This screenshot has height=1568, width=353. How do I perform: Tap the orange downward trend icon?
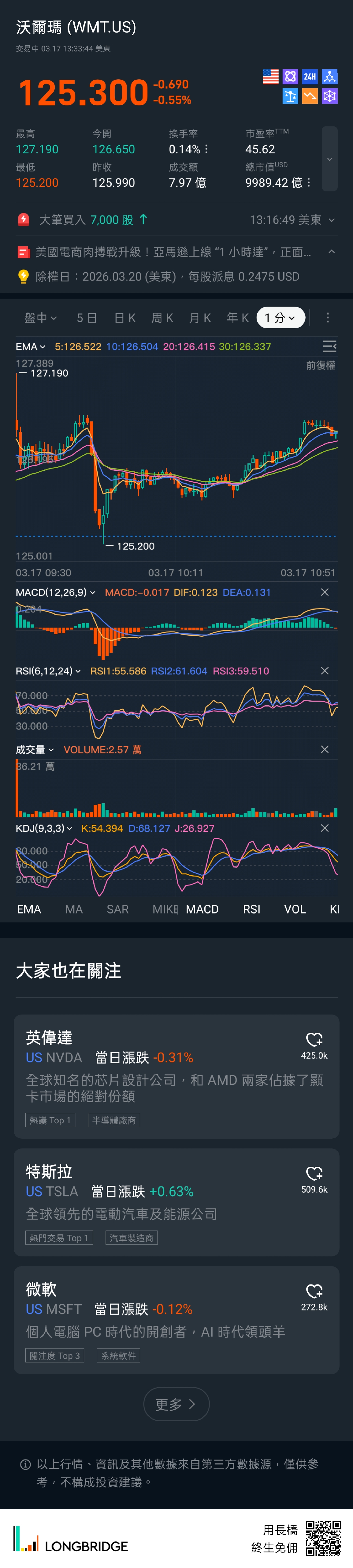(x=310, y=96)
